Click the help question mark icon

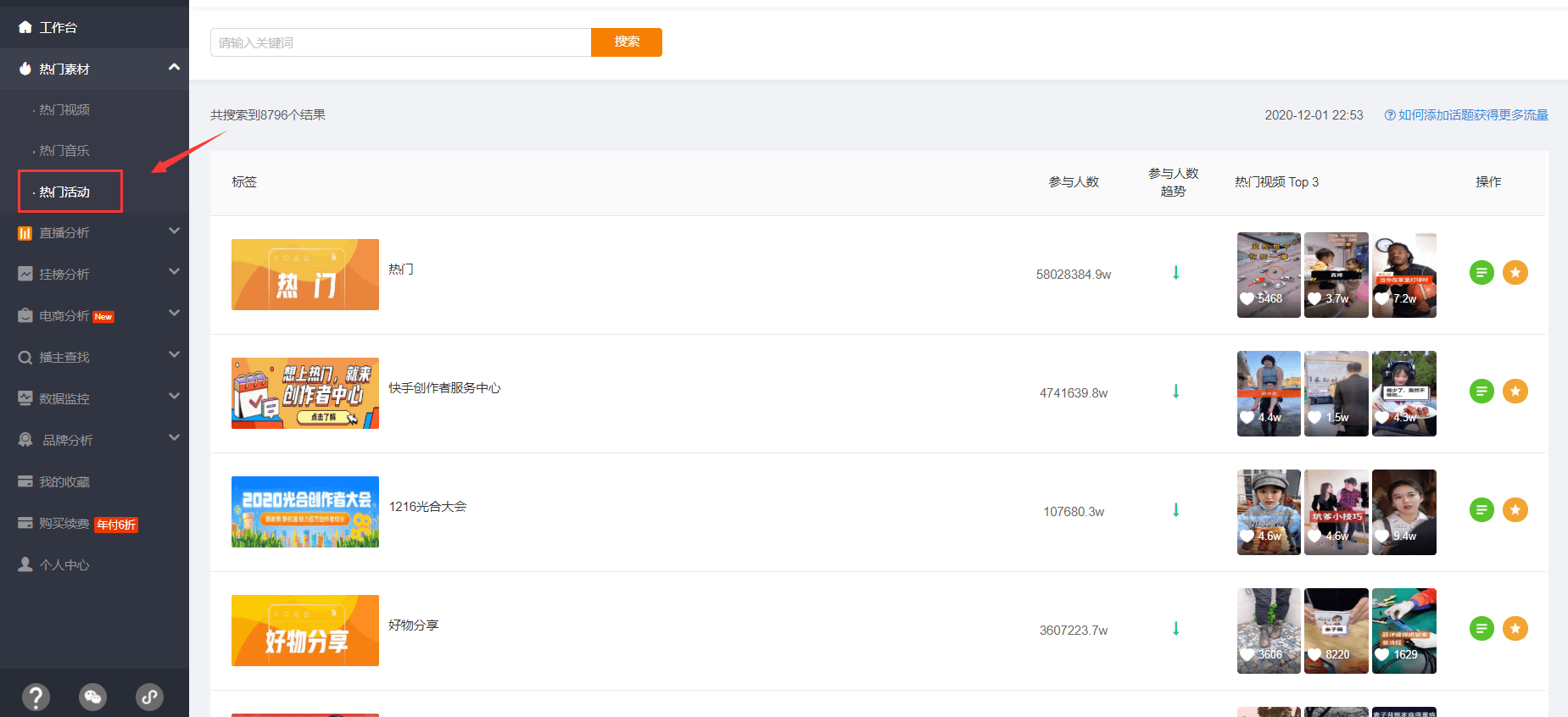(x=36, y=697)
